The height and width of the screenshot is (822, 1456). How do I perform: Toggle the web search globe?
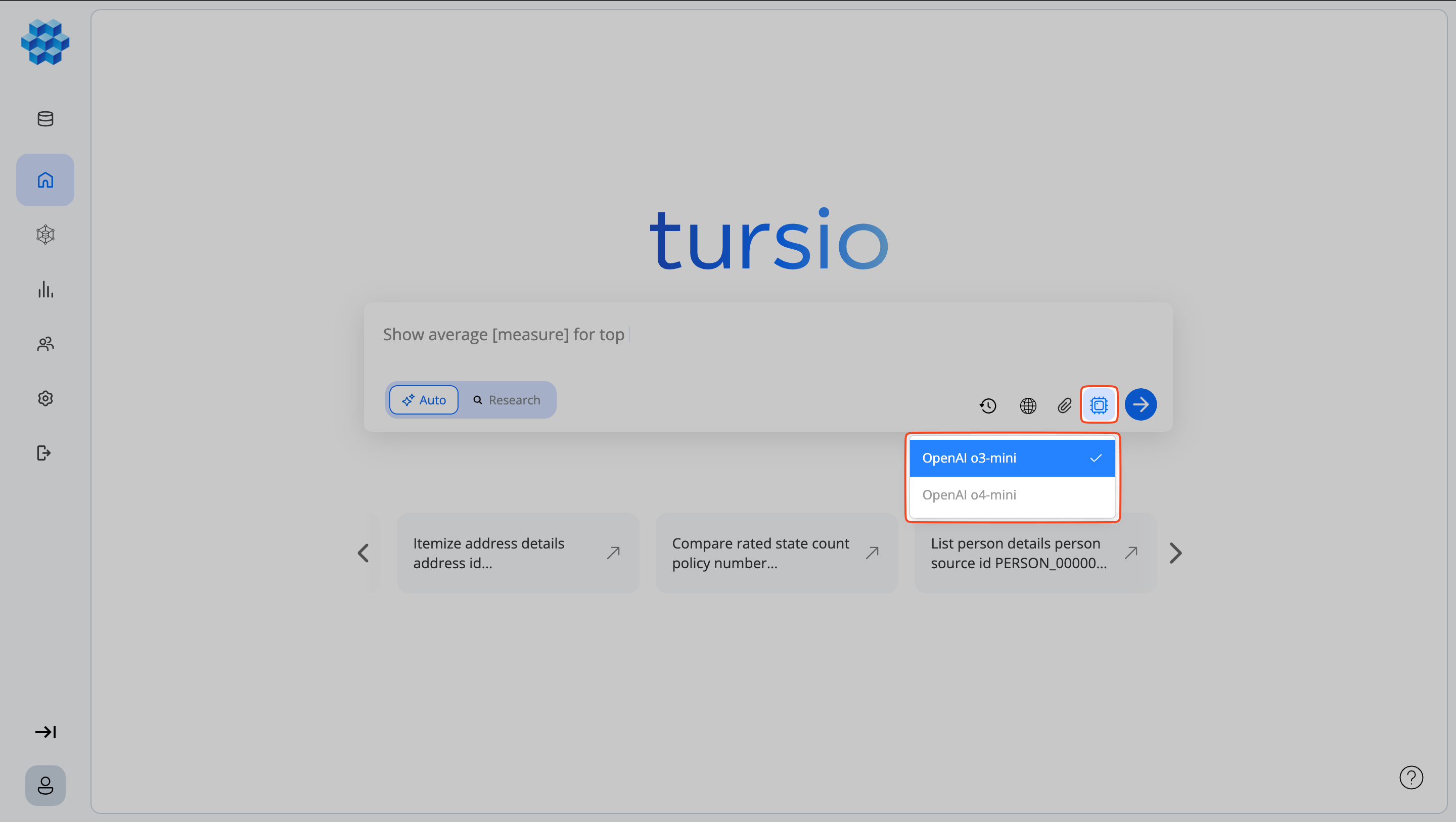[x=1028, y=405]
